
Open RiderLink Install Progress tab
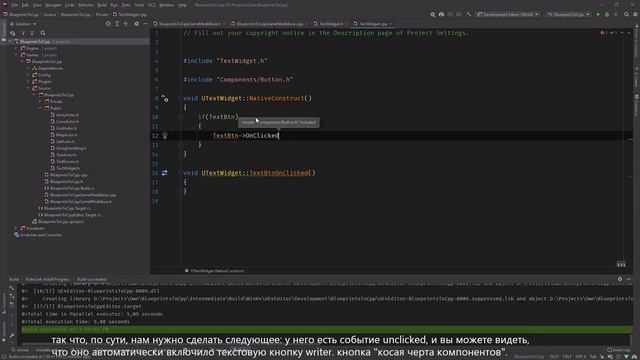click(47, 280)
